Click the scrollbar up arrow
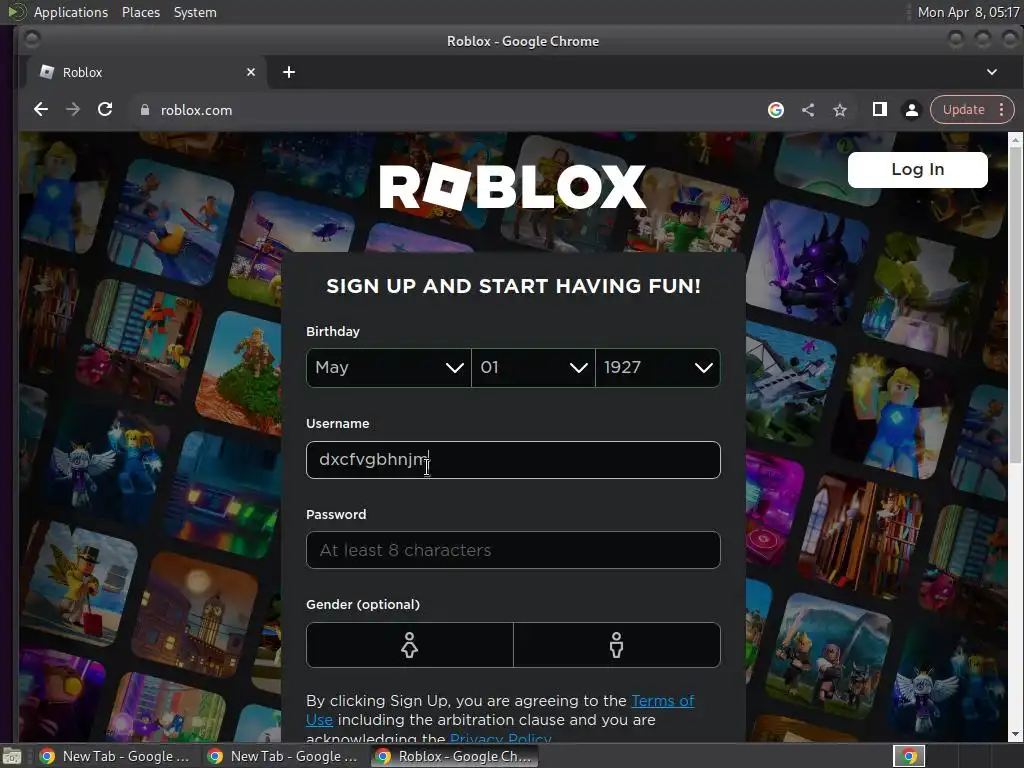 (1016, 139)
